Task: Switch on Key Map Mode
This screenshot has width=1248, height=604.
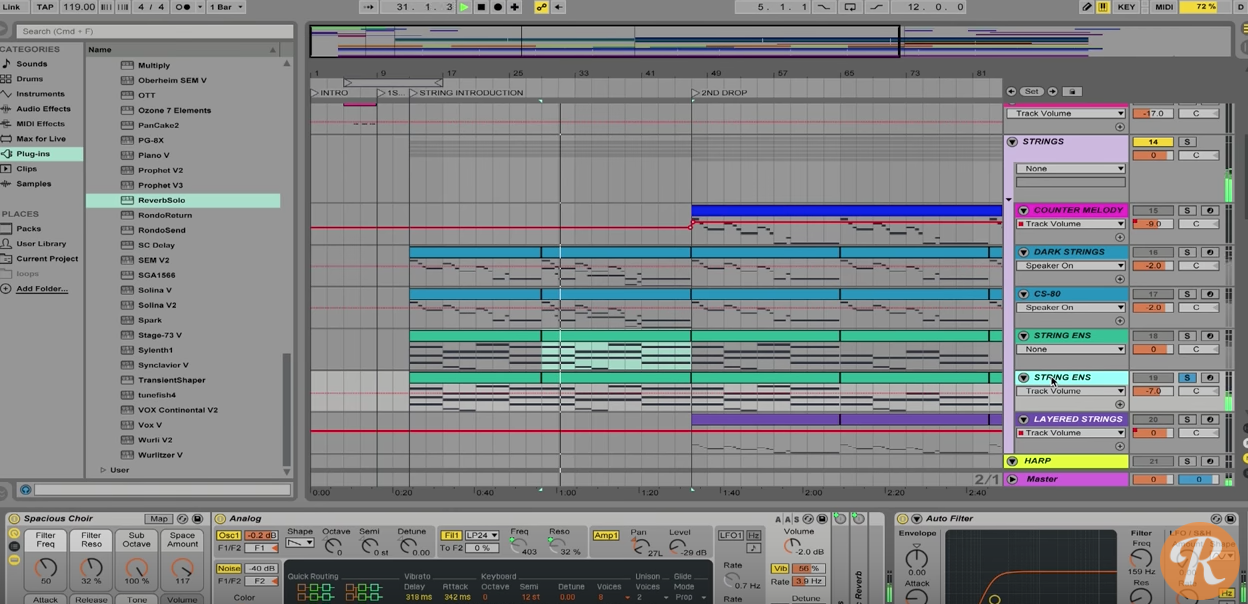Action: pyautogui.click(x=1126, y=7)
